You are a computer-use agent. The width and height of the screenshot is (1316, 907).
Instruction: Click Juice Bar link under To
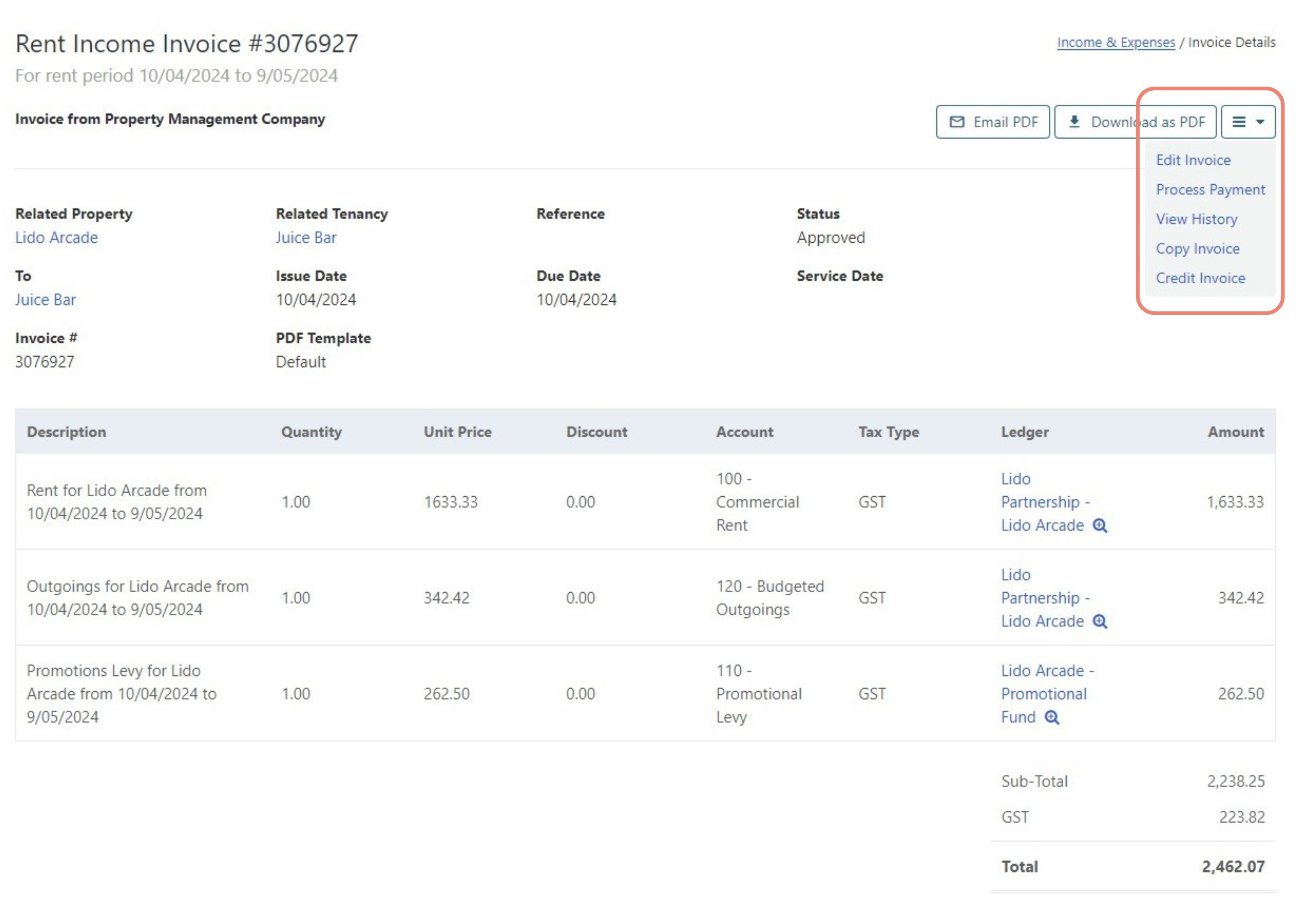tap(45, 300)
